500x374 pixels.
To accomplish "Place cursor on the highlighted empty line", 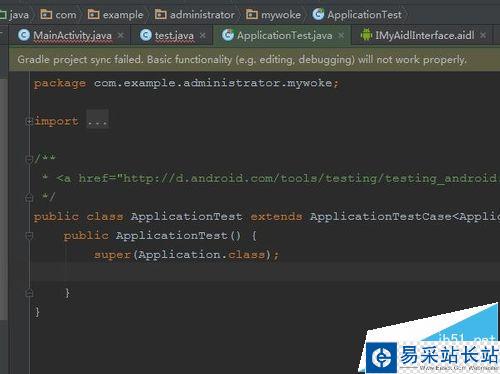I will [265, 272].
